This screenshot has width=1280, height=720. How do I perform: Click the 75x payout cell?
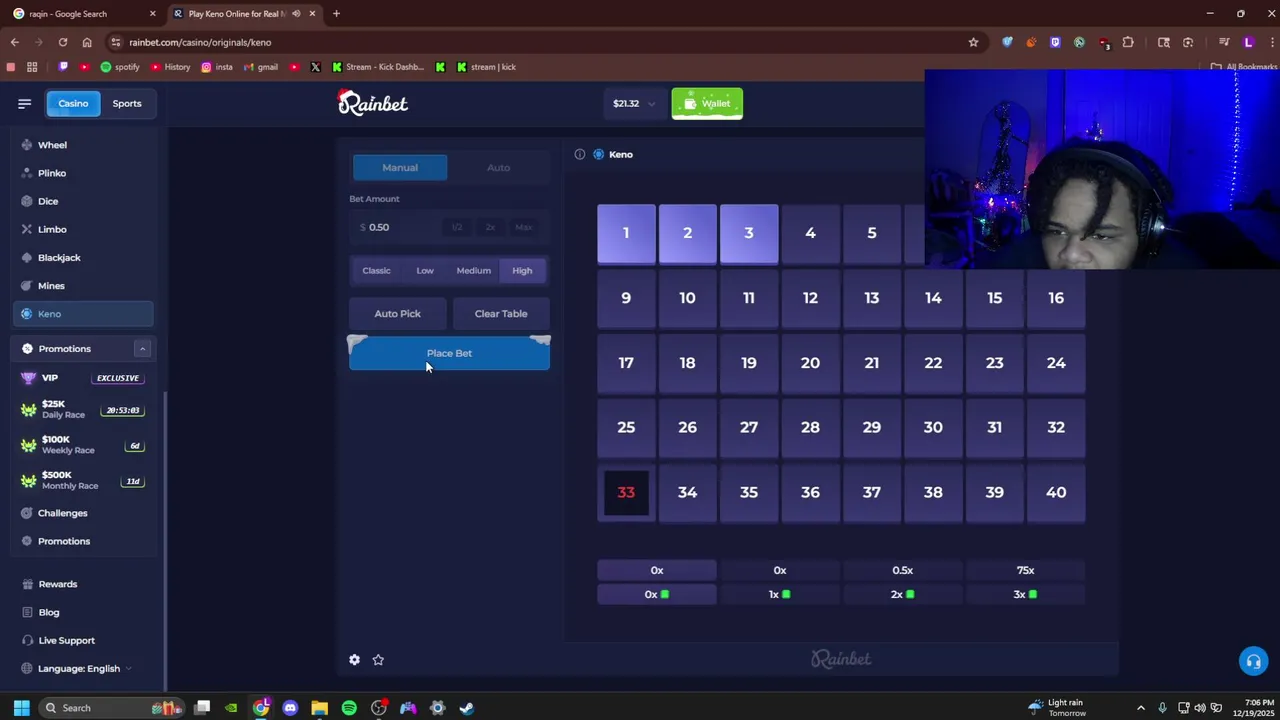click(1025, 570)
